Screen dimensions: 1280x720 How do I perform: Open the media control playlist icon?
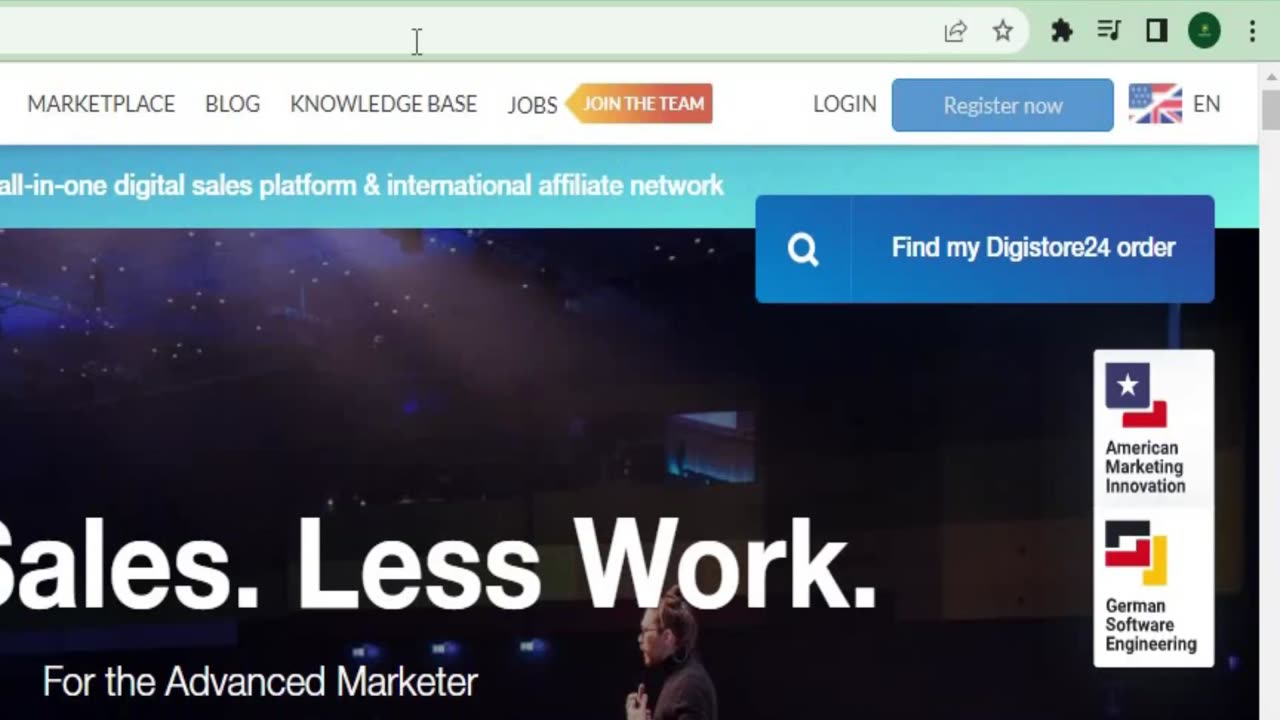[x=1109, y=32]
